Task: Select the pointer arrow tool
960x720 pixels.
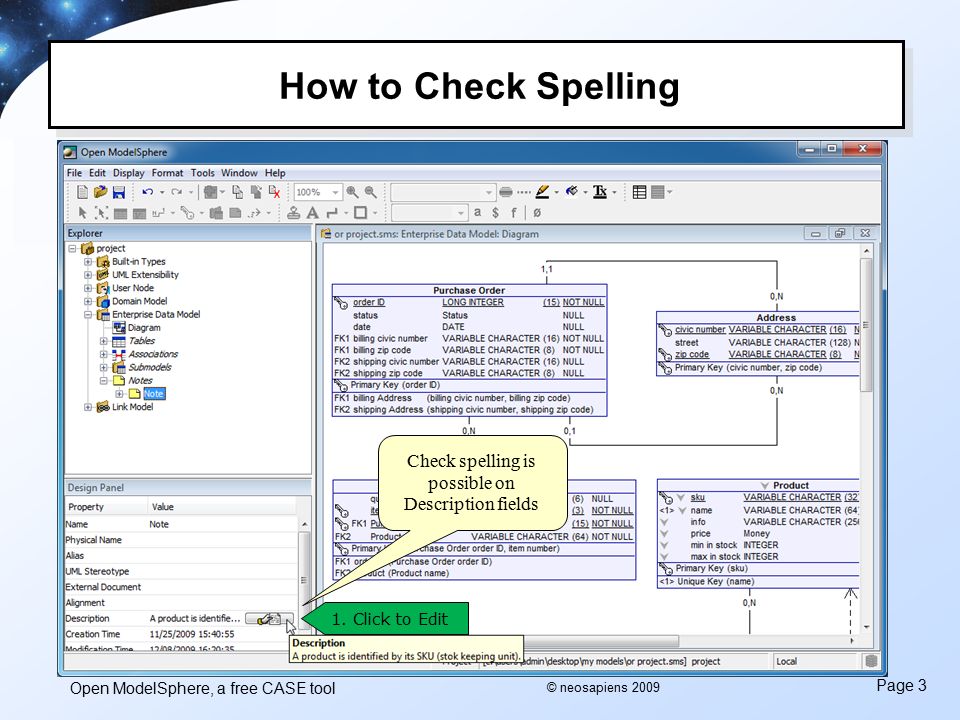Action: [83, 212]
